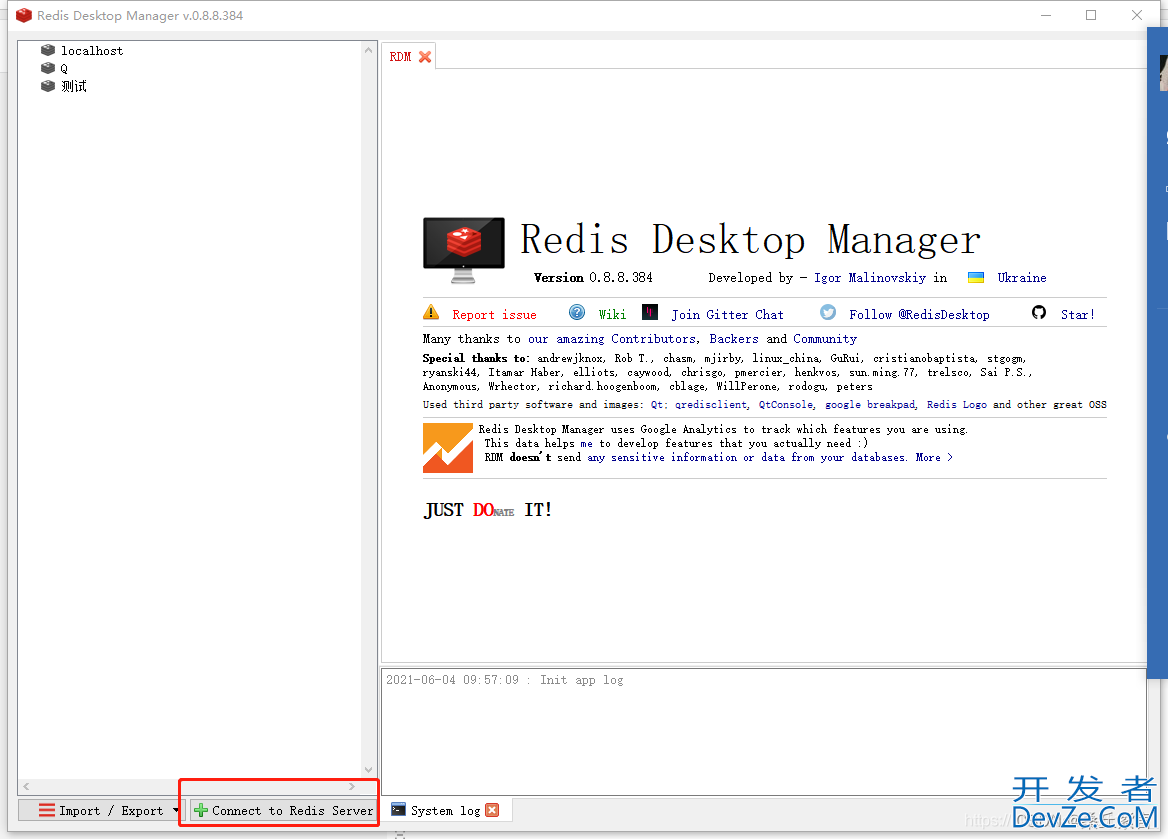Switch to the System log tab
Image resolution: width=1168 pixels, height=839 pixels.
click(445, 811)
